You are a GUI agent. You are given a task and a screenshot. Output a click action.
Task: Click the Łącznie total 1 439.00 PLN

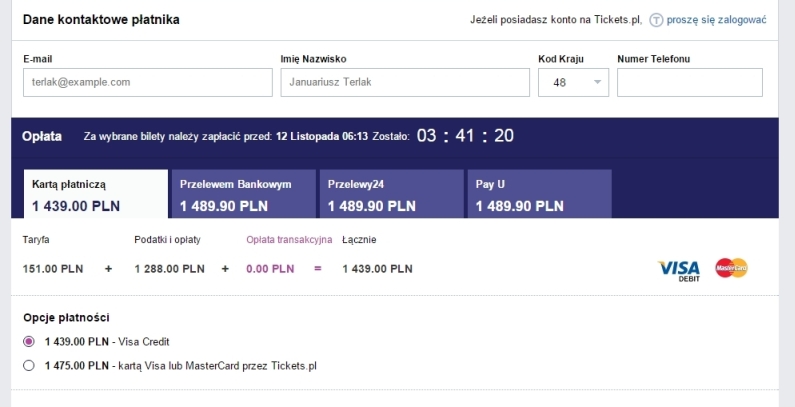click(x=377, y=269)
